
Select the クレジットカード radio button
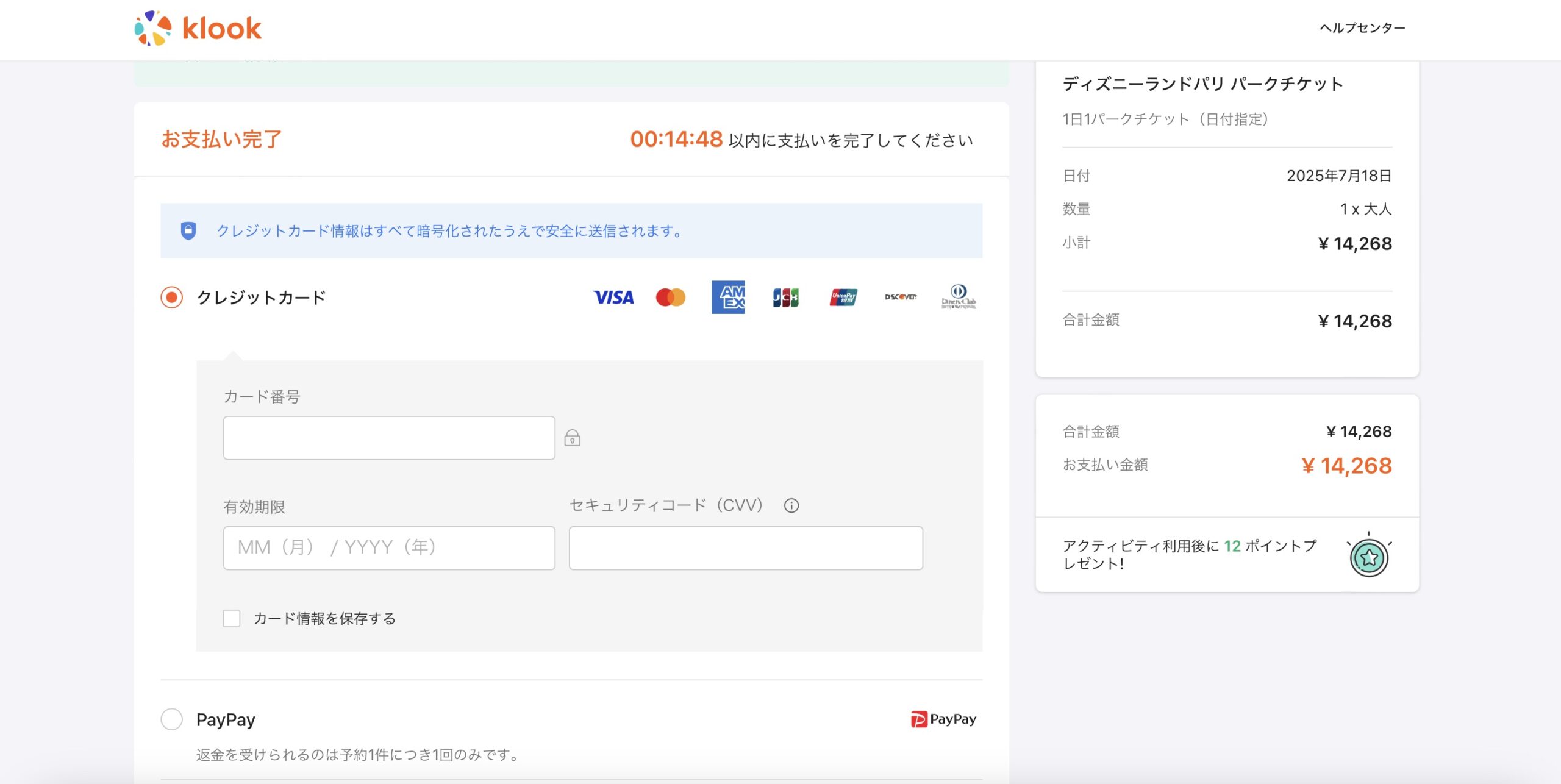pyautogui.click(x=172, y=298)
